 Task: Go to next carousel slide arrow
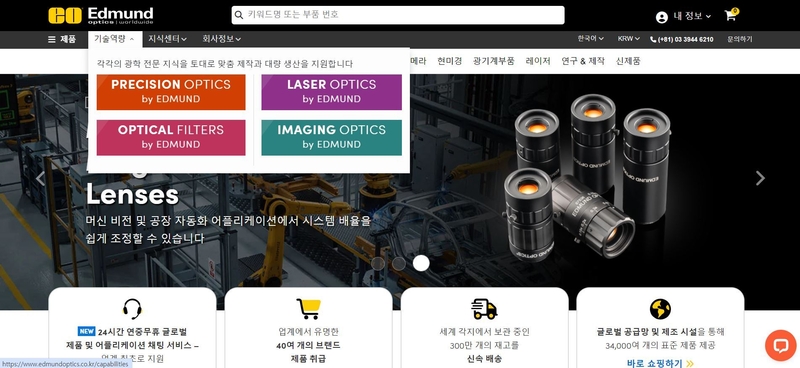(760, 178)
